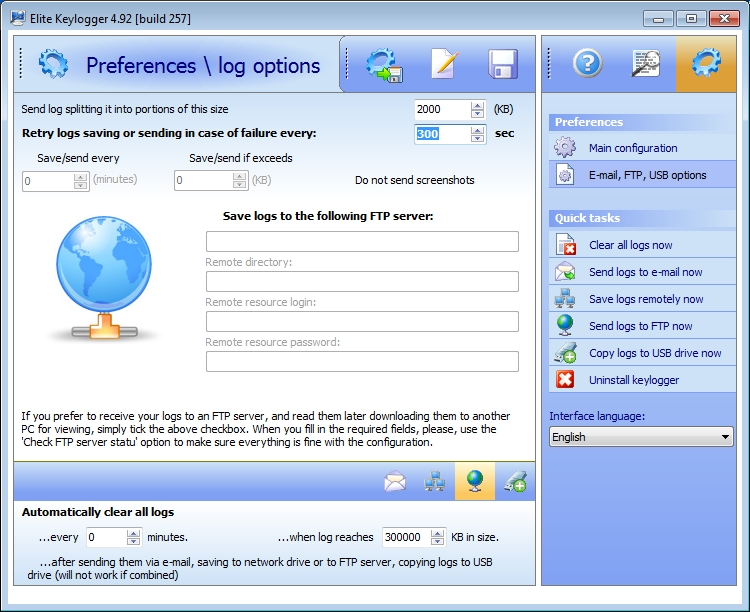The width and height of the screenshot is (750, 612).
Task: Click 'Clear all logs now'
Action: pos(630,245)
